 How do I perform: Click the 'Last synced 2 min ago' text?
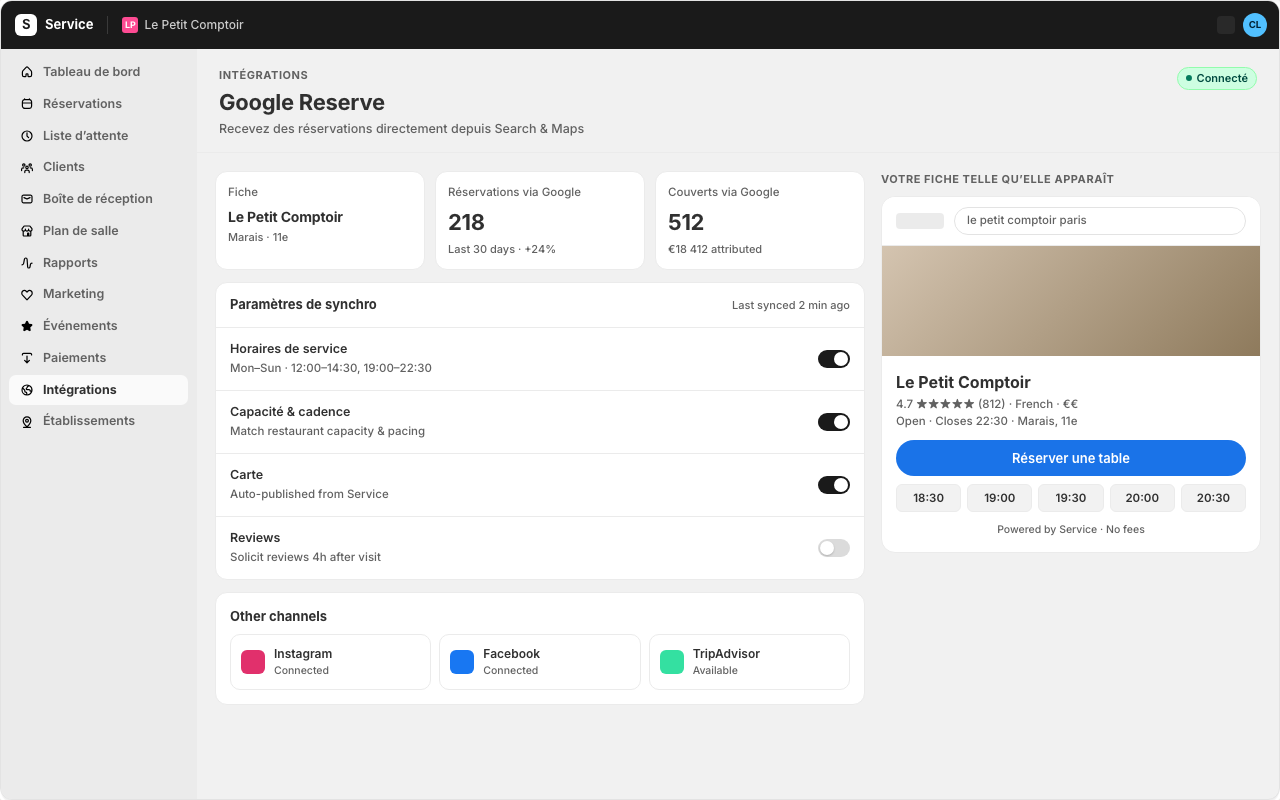click(791, 305)
